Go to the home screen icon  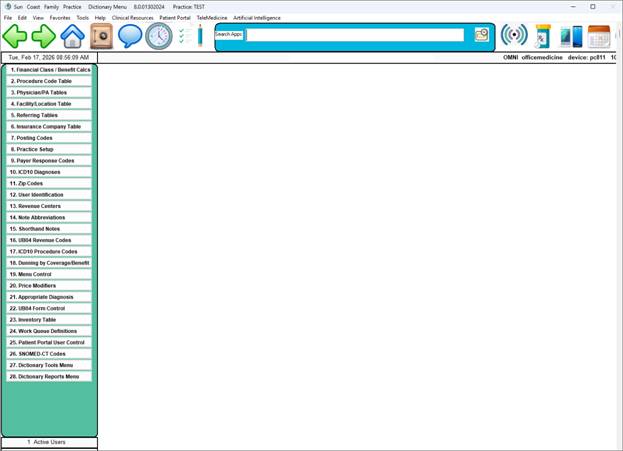[x=72, y=37]
